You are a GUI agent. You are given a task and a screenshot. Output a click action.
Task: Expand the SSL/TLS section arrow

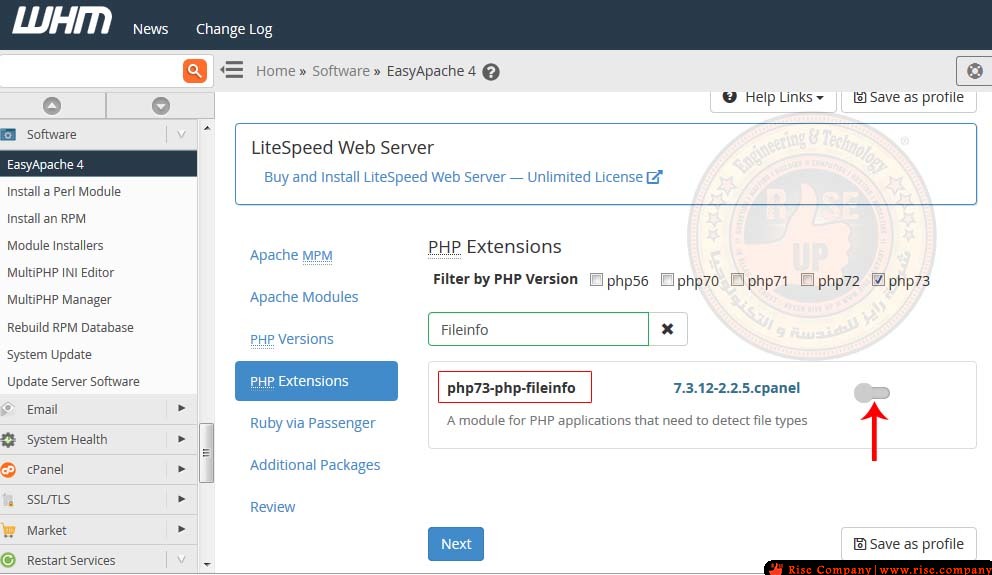(x=182, y=498)
